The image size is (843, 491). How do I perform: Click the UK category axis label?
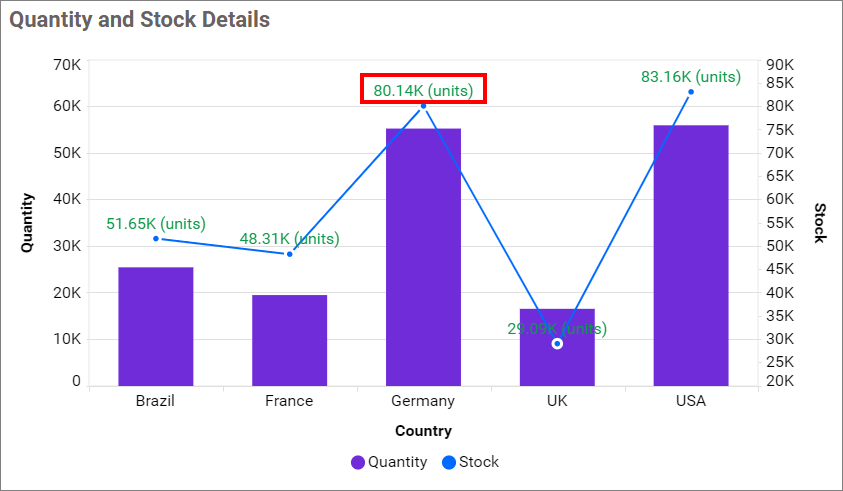click(x=557, y=400)
